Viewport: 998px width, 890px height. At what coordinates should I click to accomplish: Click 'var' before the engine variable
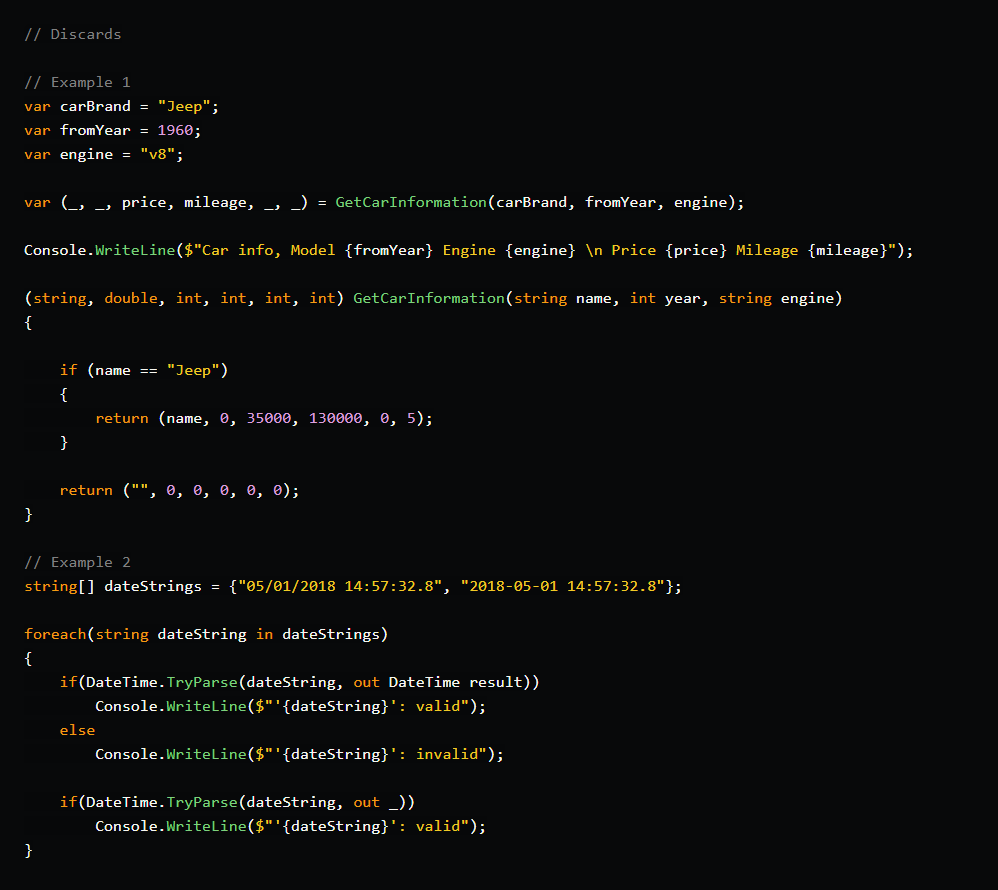[x=37, y=155]
